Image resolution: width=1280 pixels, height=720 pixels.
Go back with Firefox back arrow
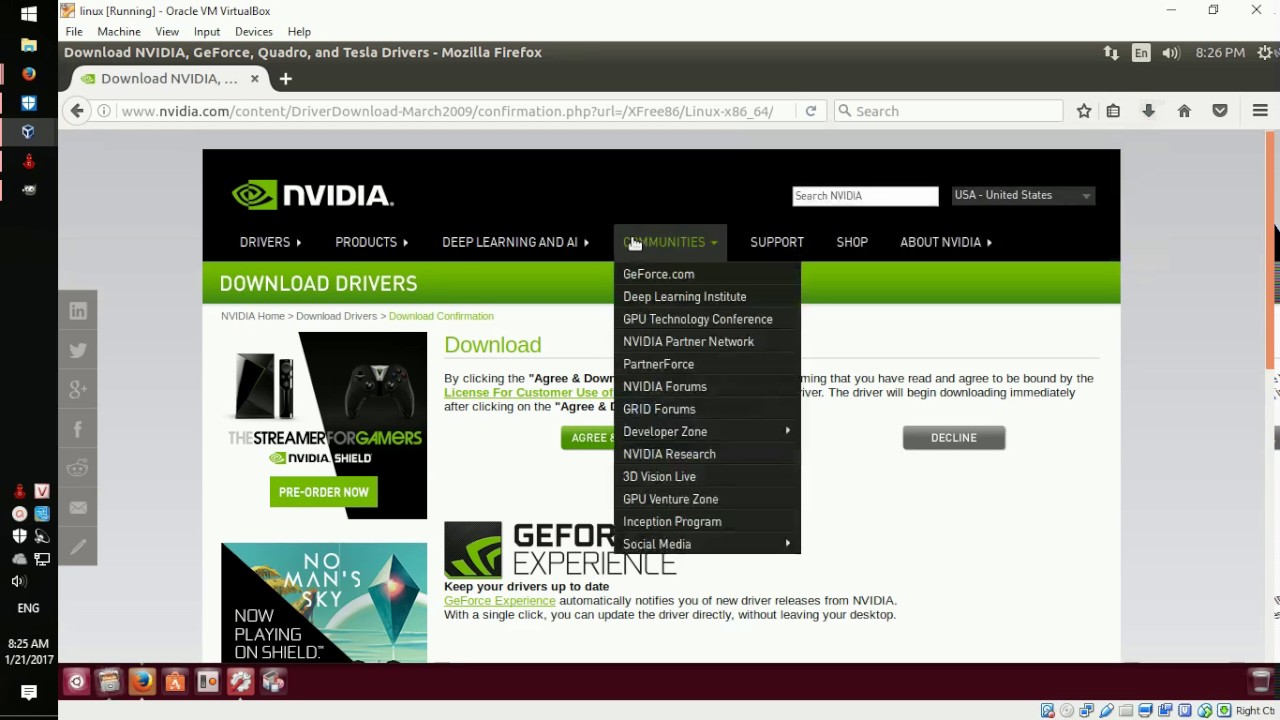coord(77,111)
